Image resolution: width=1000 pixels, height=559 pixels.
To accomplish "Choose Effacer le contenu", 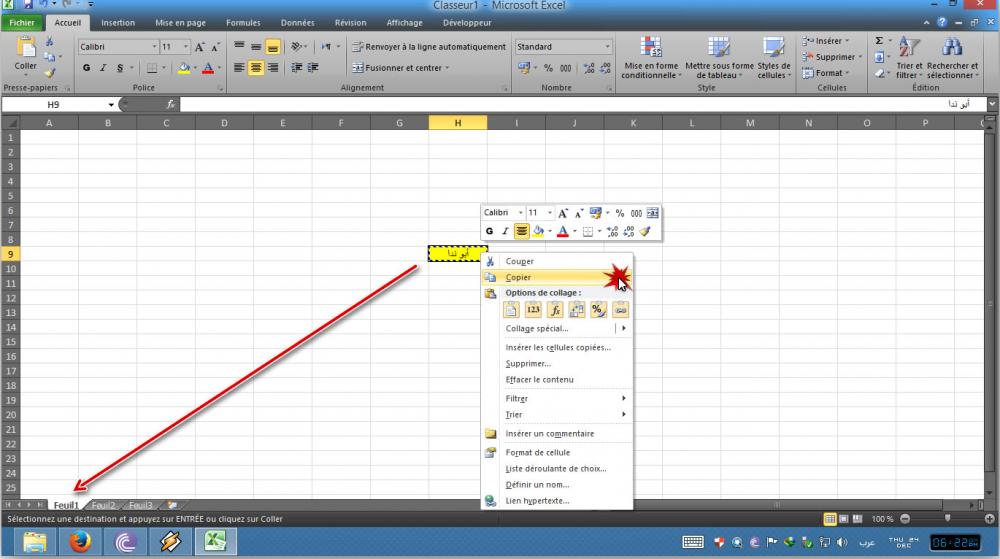I will (540, 379).
